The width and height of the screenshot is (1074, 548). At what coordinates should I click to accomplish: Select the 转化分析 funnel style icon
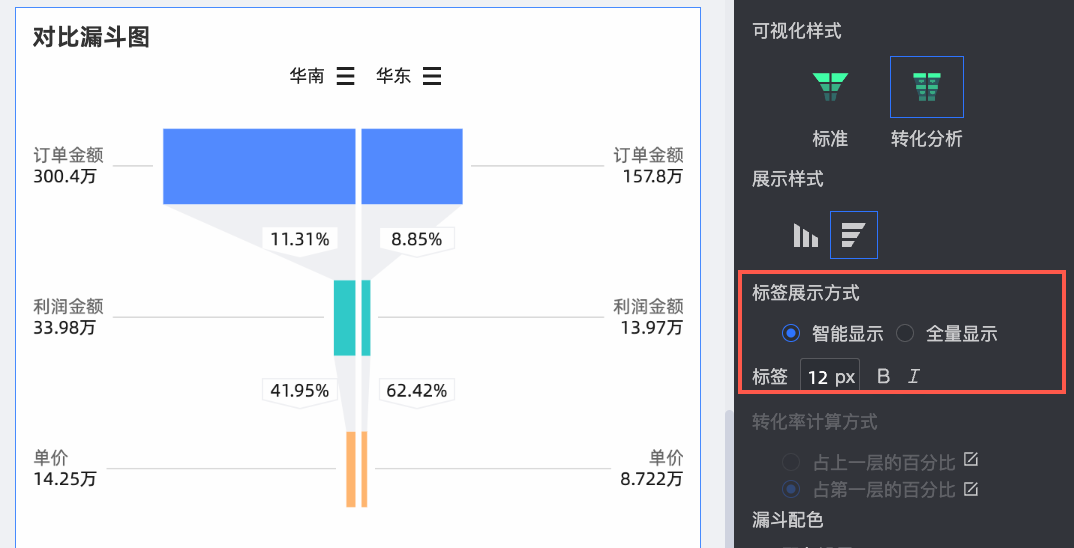pos(926,88)
